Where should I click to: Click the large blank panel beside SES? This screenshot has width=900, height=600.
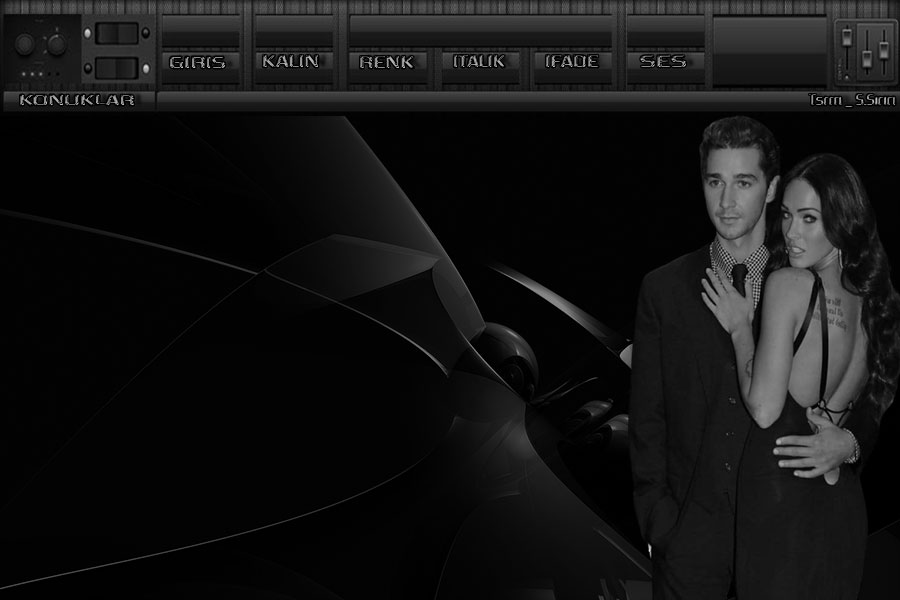[770, 50]
